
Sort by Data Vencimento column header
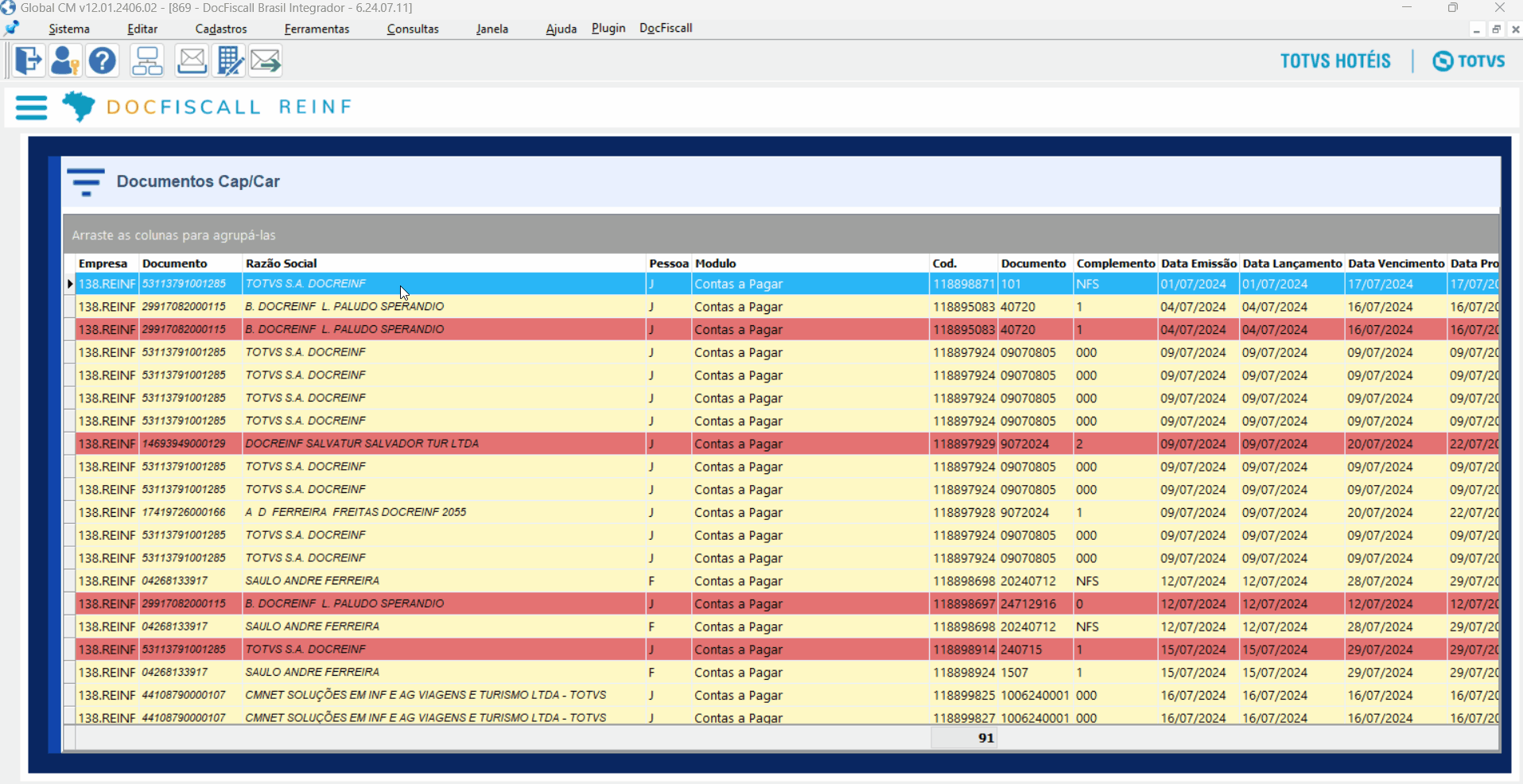(x=1396, y=263)
